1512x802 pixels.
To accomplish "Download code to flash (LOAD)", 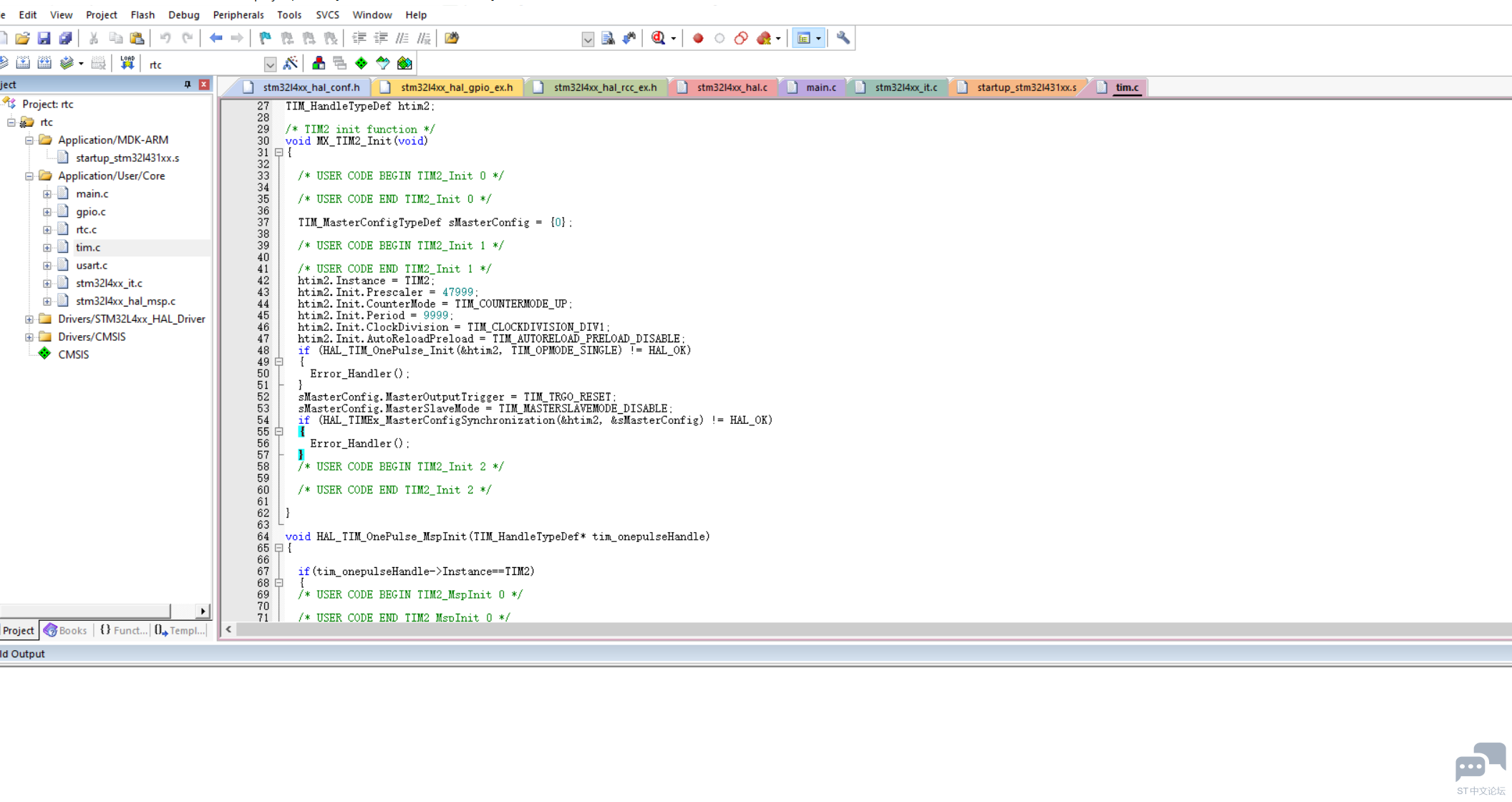I will point(127,64).
